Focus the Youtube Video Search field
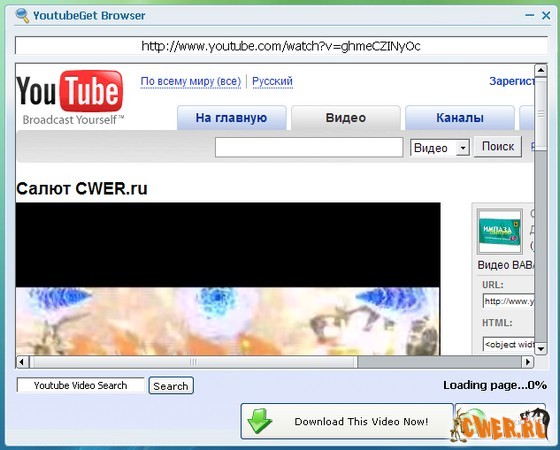 pyautogui.click(x=81, y=385)
